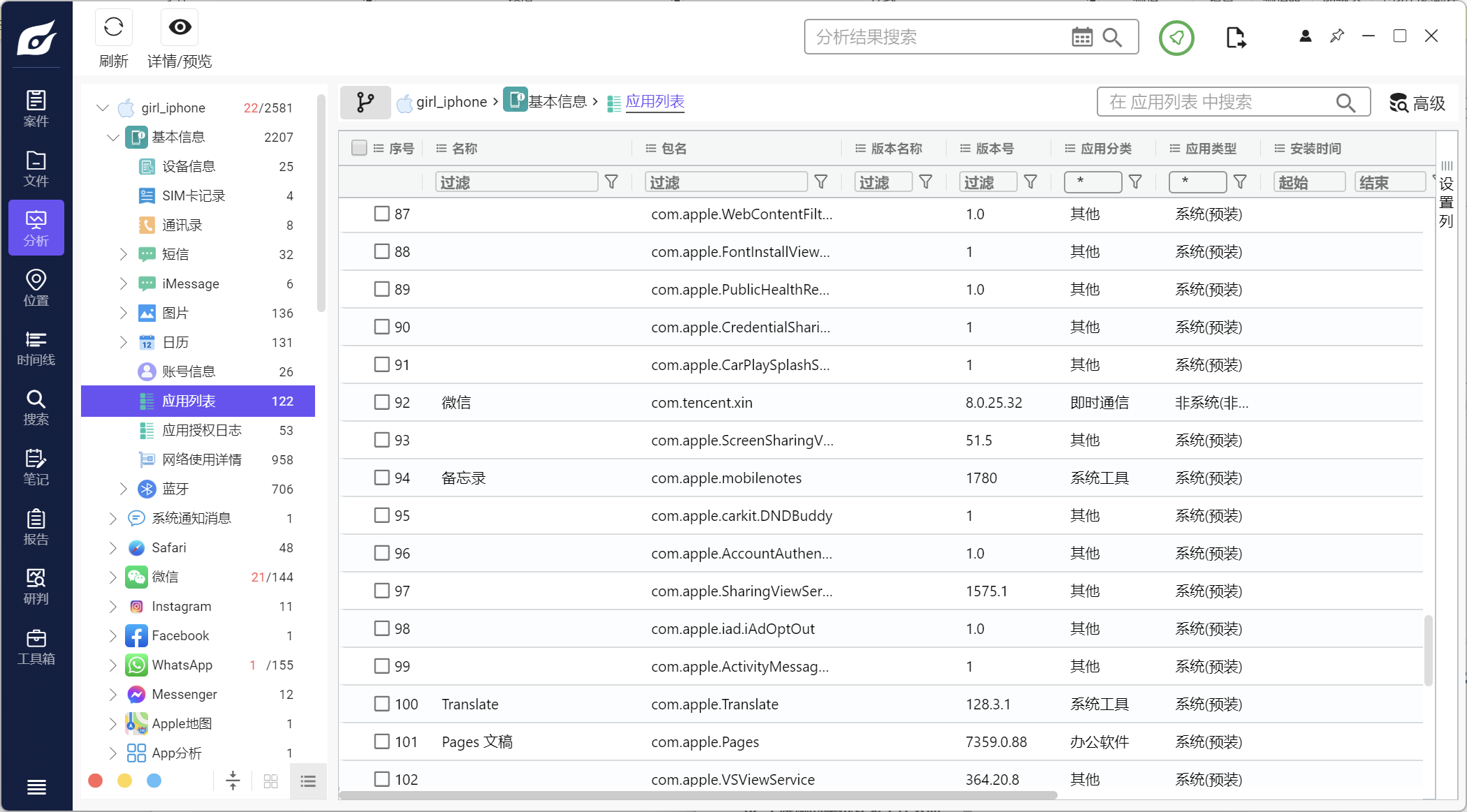Check the box for row 92 微信
Image resolution: width=1467 pixels, height=812 pixels.
pos(381,402)
